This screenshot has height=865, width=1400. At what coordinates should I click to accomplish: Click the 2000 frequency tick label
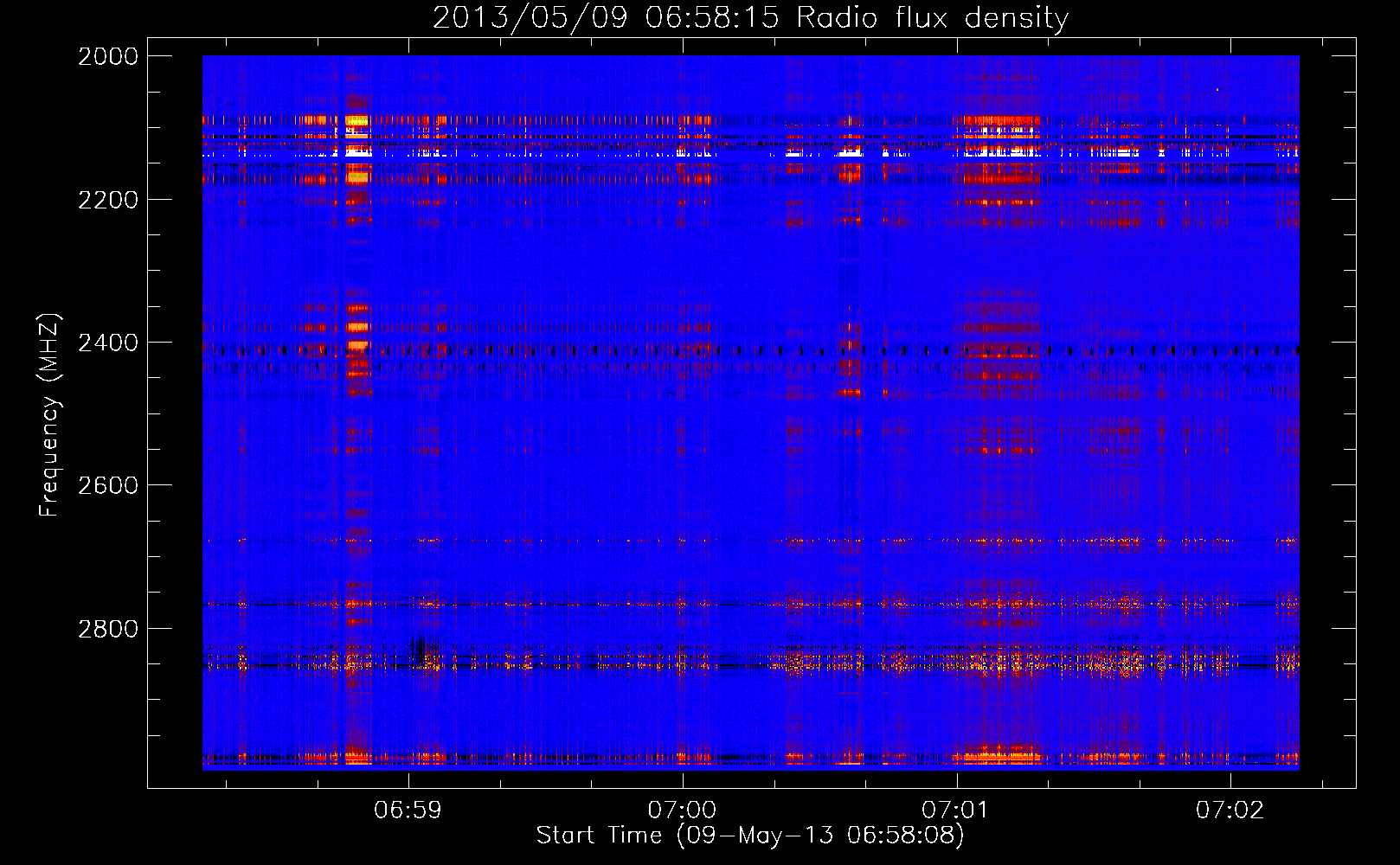(x=108, y=56)
